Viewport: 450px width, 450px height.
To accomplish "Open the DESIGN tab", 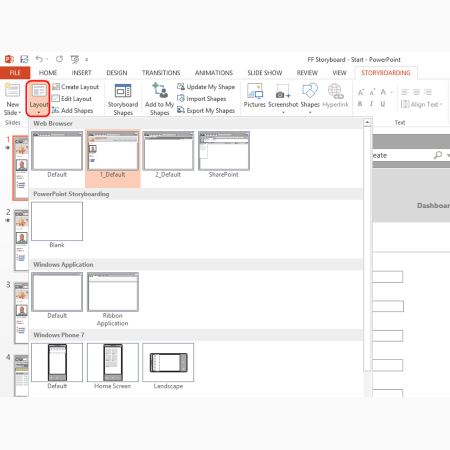I will (117, 73).
